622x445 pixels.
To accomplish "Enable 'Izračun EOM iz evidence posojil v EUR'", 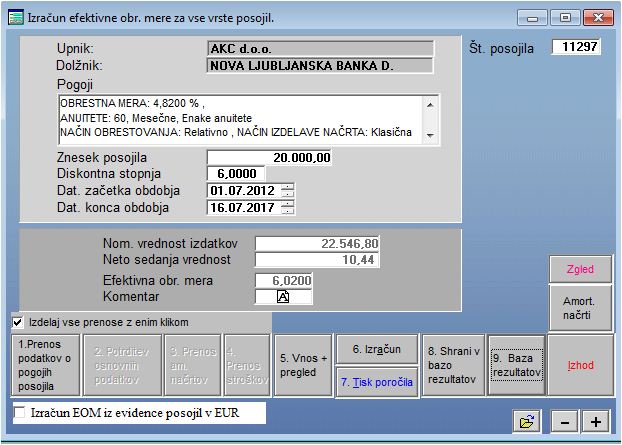I will (x=20, y=413).
